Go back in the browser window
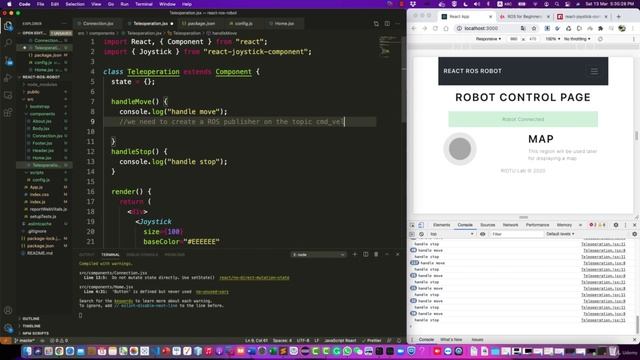The height and width of the screenshot is (360, 640). (414, 28)
